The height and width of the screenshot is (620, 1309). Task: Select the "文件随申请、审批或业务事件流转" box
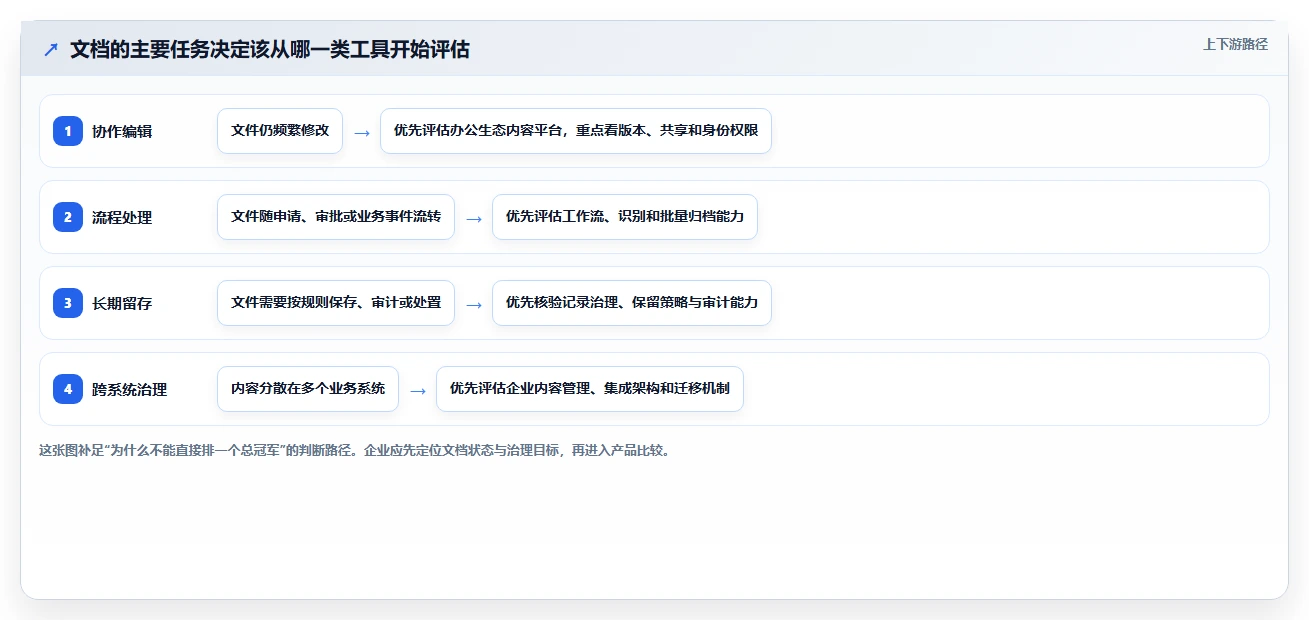tap(336, 217)
